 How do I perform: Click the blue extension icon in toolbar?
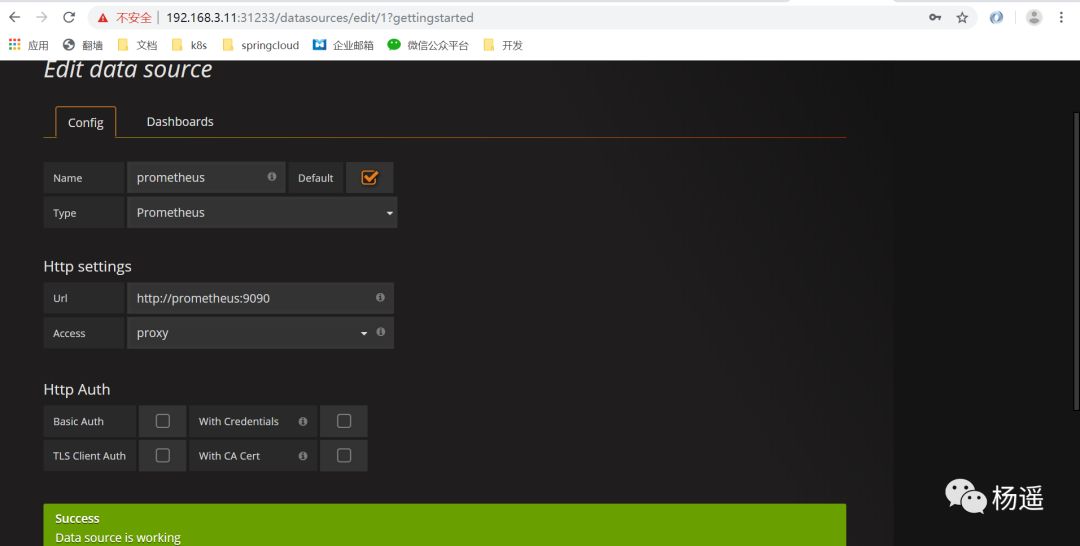coord(996,18)
